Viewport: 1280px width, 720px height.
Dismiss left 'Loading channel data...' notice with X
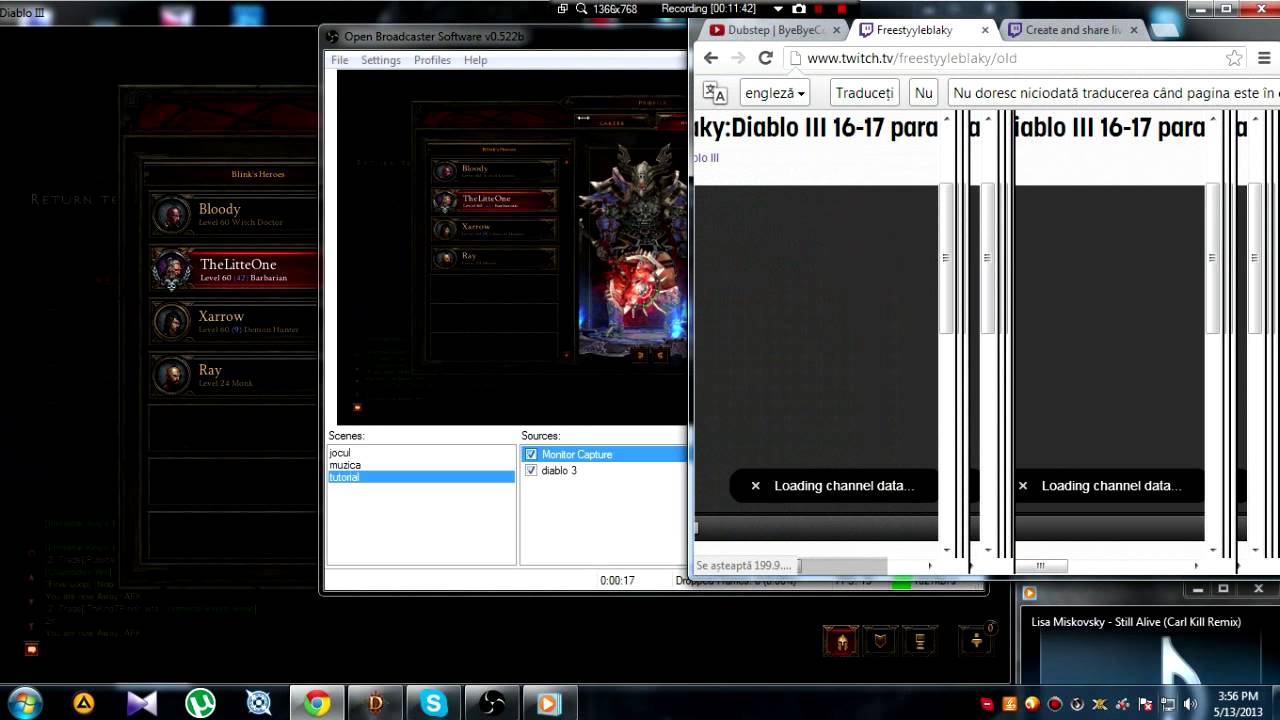(x=755, y=486)
